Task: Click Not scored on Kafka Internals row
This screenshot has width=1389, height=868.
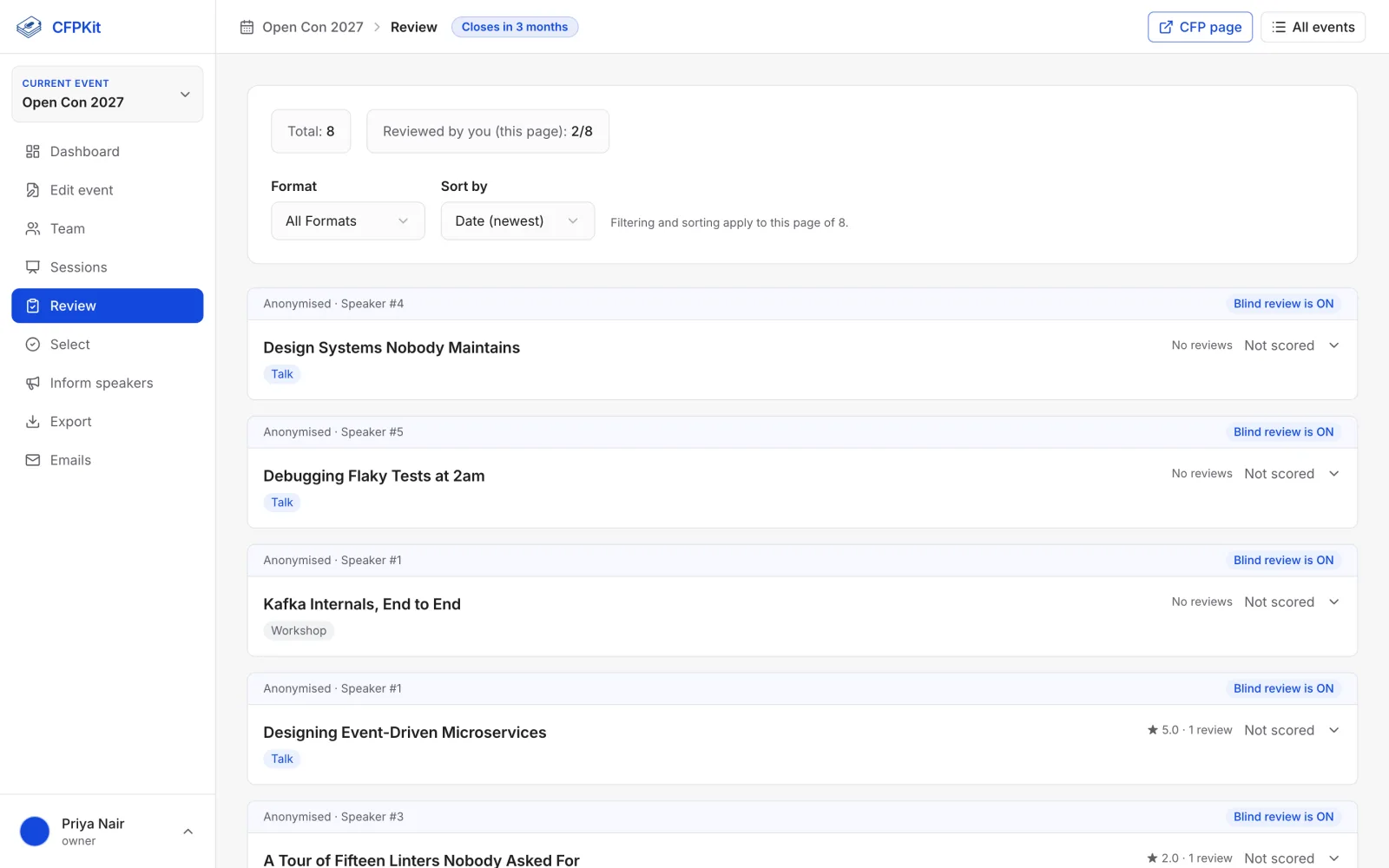Action: coord(1279,602)
